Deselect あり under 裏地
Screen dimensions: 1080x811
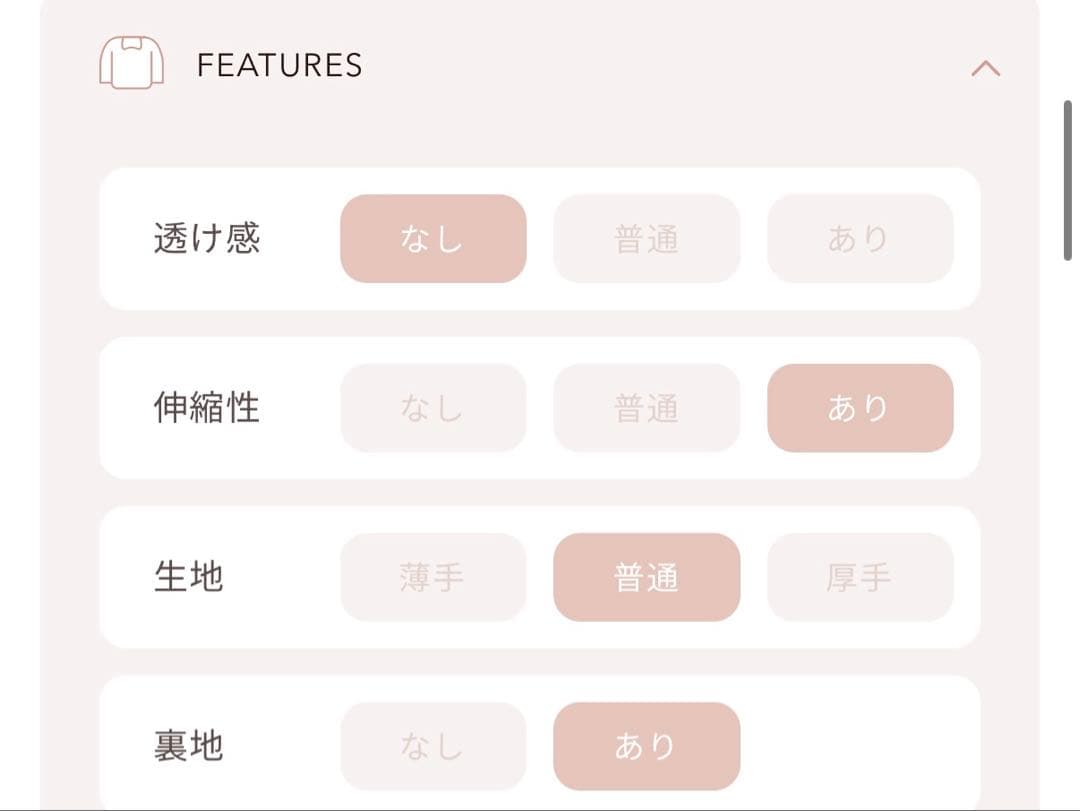647,744
